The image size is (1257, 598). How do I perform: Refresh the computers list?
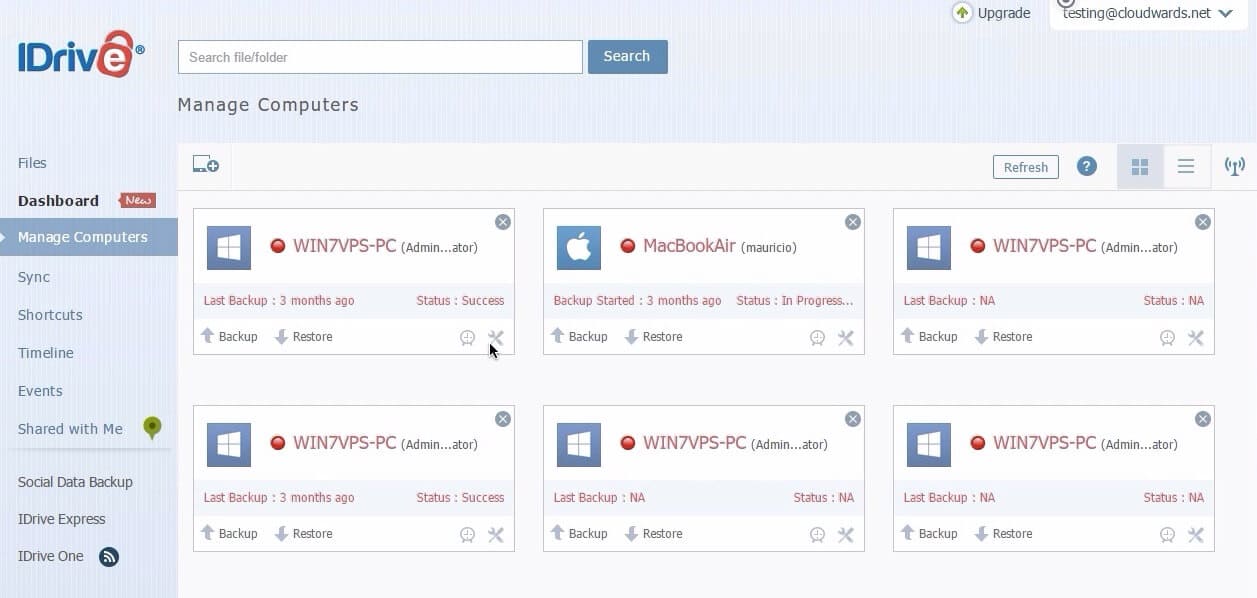tap(1026, 167)
